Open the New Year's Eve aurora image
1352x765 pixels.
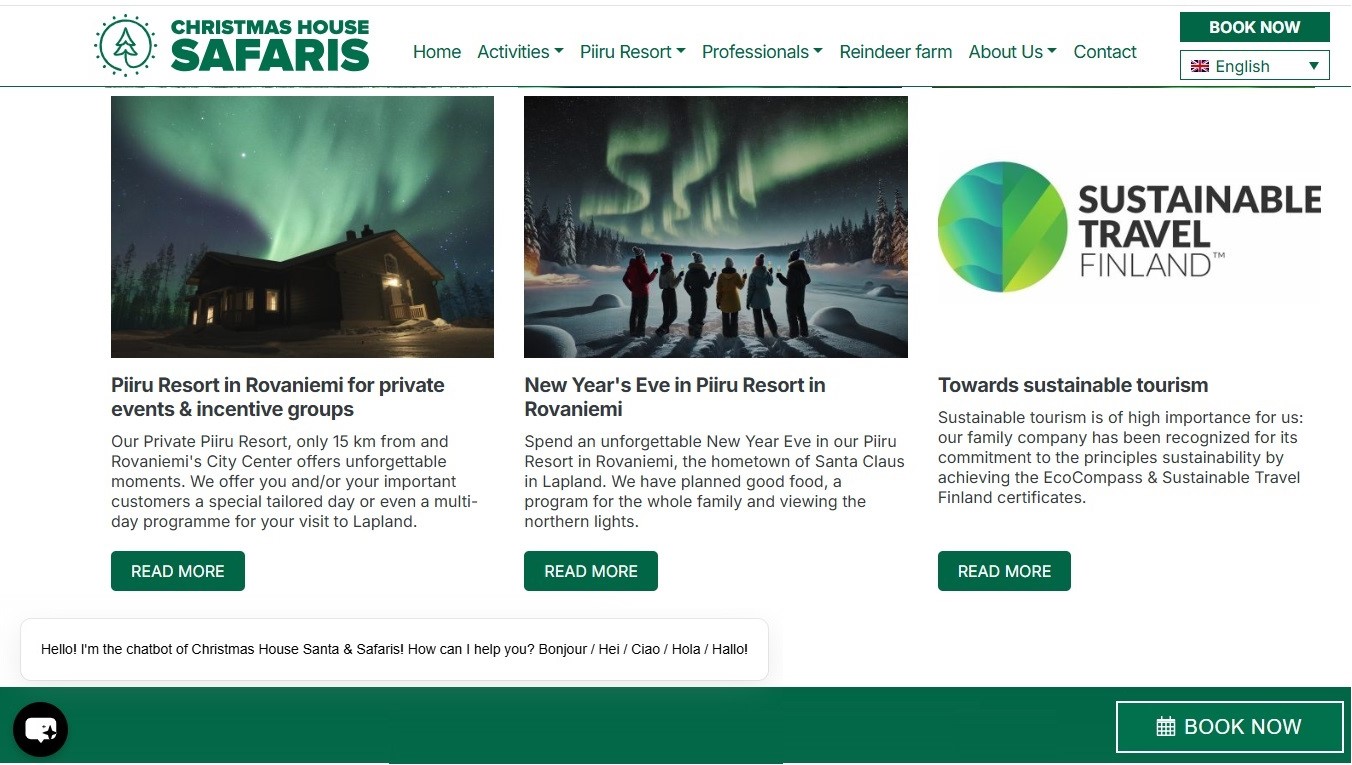pos(716,227)
